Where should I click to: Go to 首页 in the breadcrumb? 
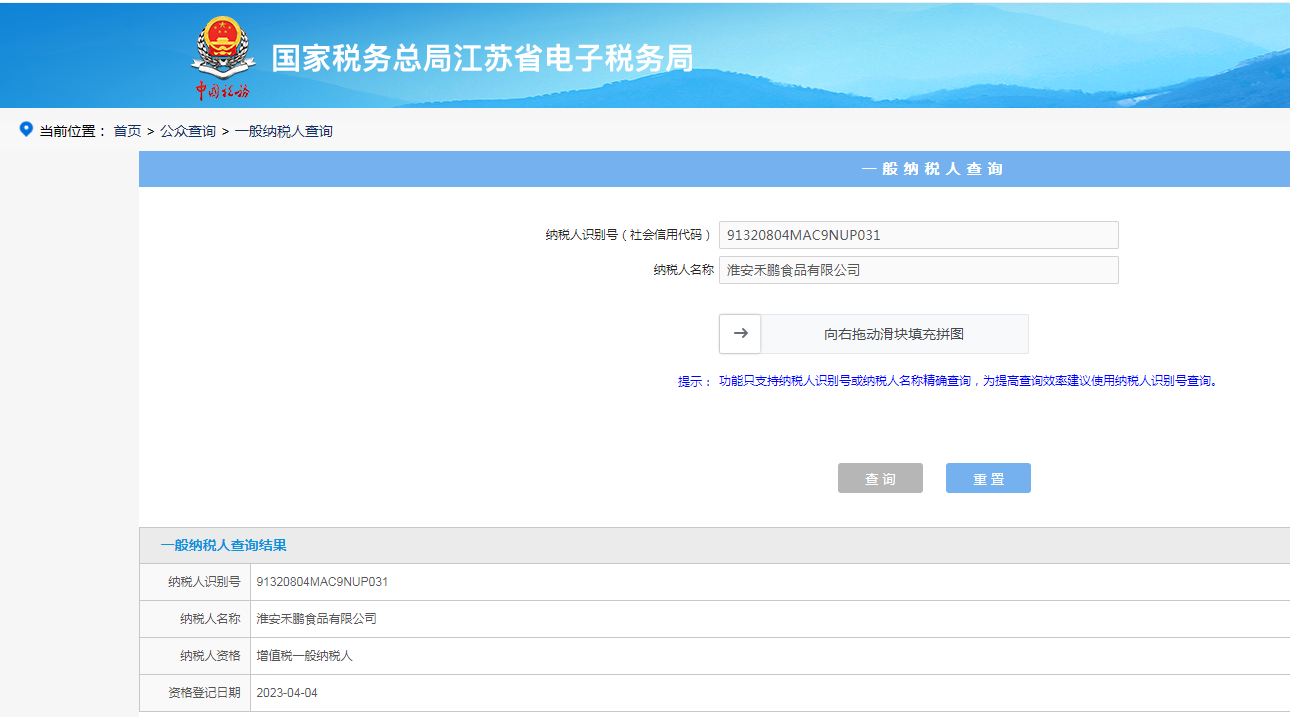click(127, 131)
